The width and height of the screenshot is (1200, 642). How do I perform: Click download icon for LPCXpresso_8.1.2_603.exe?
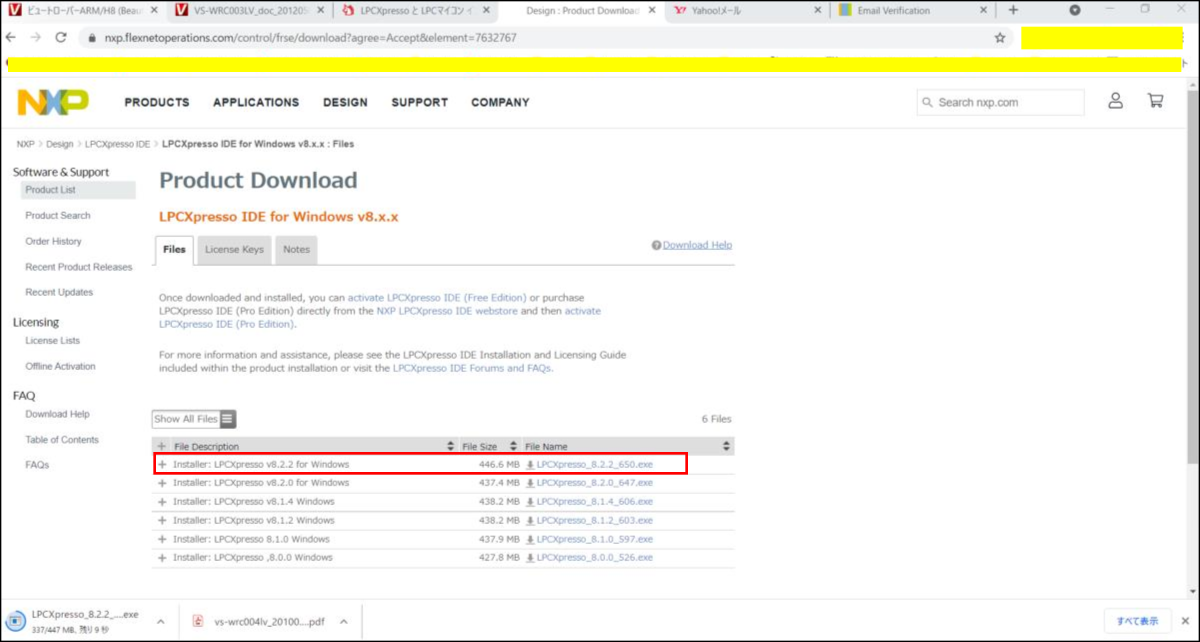pos(530,521)
